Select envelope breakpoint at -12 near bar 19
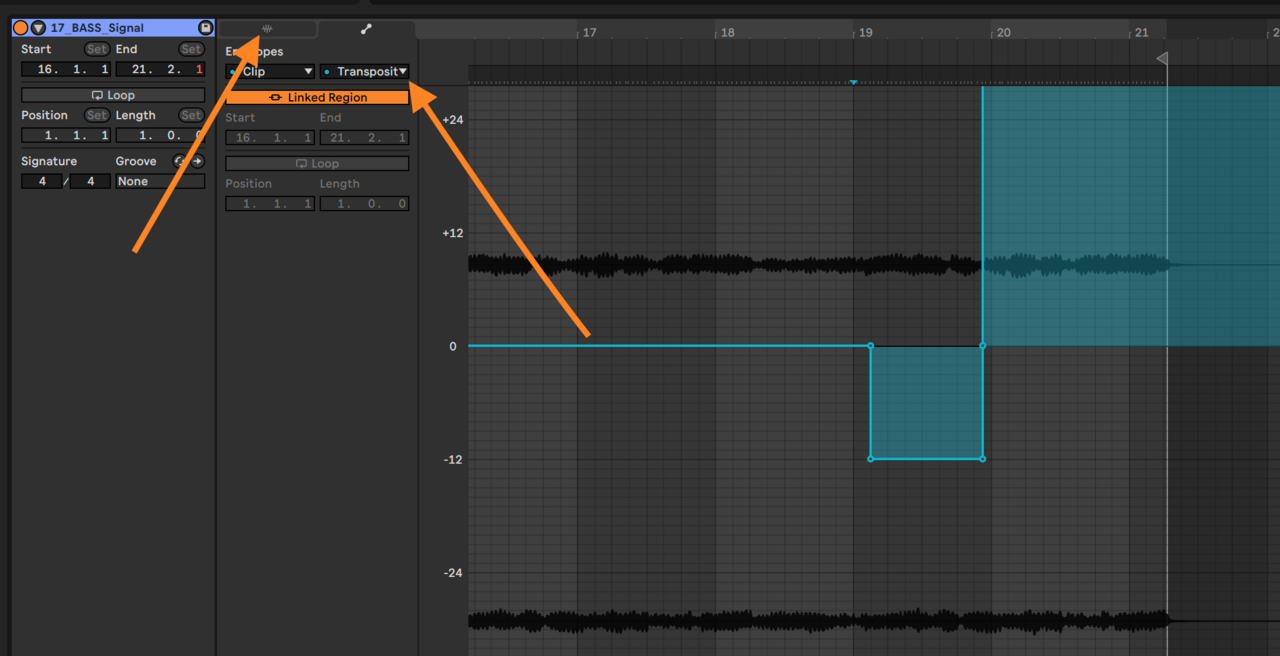Screen dimensions: 1280x656 click(x=871, y=459)
